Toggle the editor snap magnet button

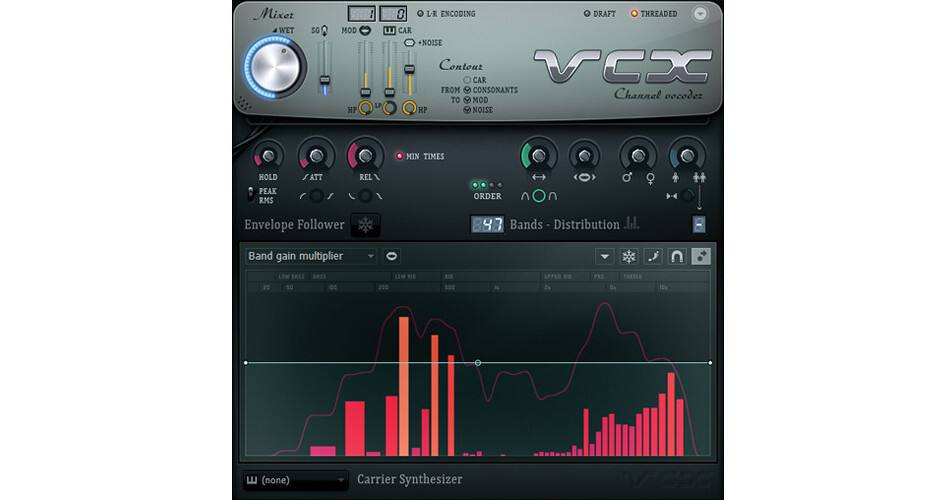677,257
